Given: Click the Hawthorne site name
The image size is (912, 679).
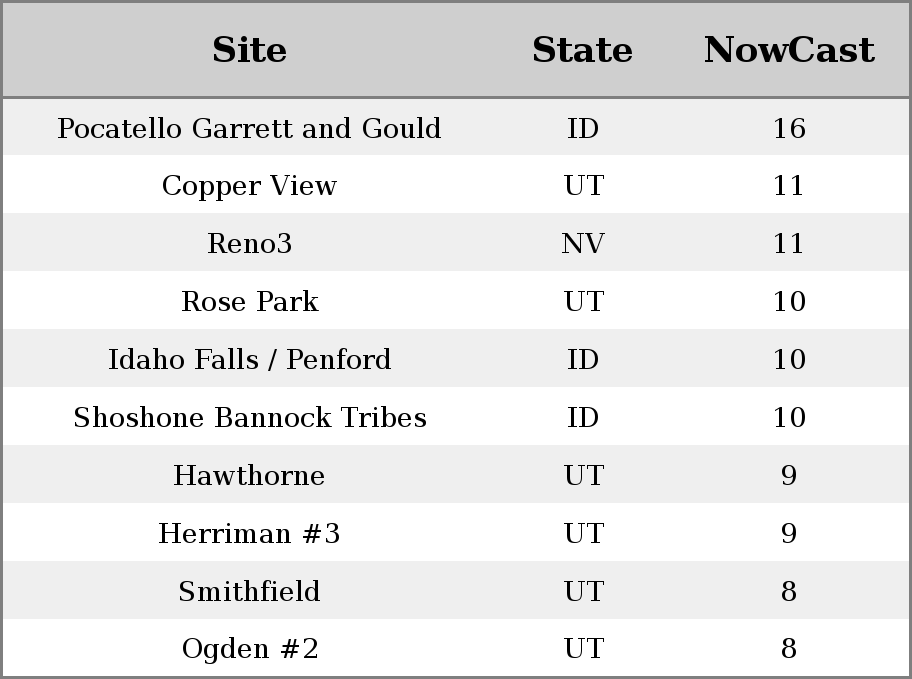Looking at the screenshot, I should point(249,476).
